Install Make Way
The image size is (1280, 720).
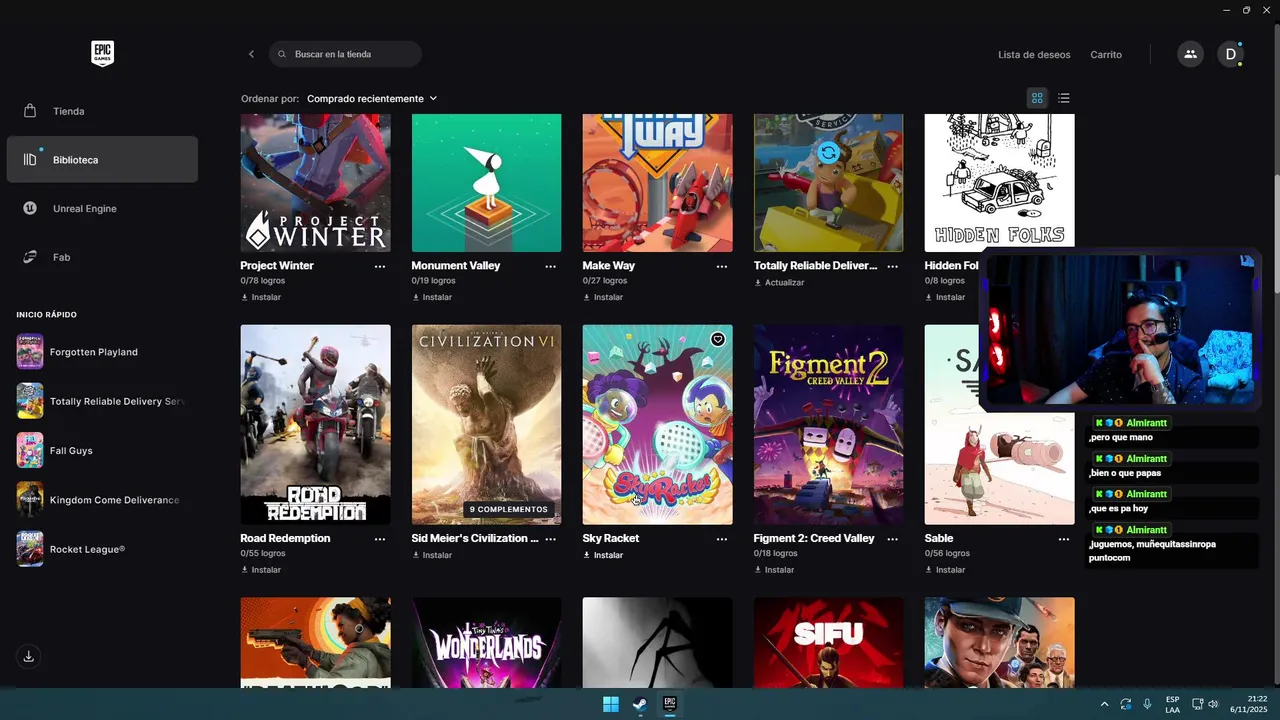603,297
